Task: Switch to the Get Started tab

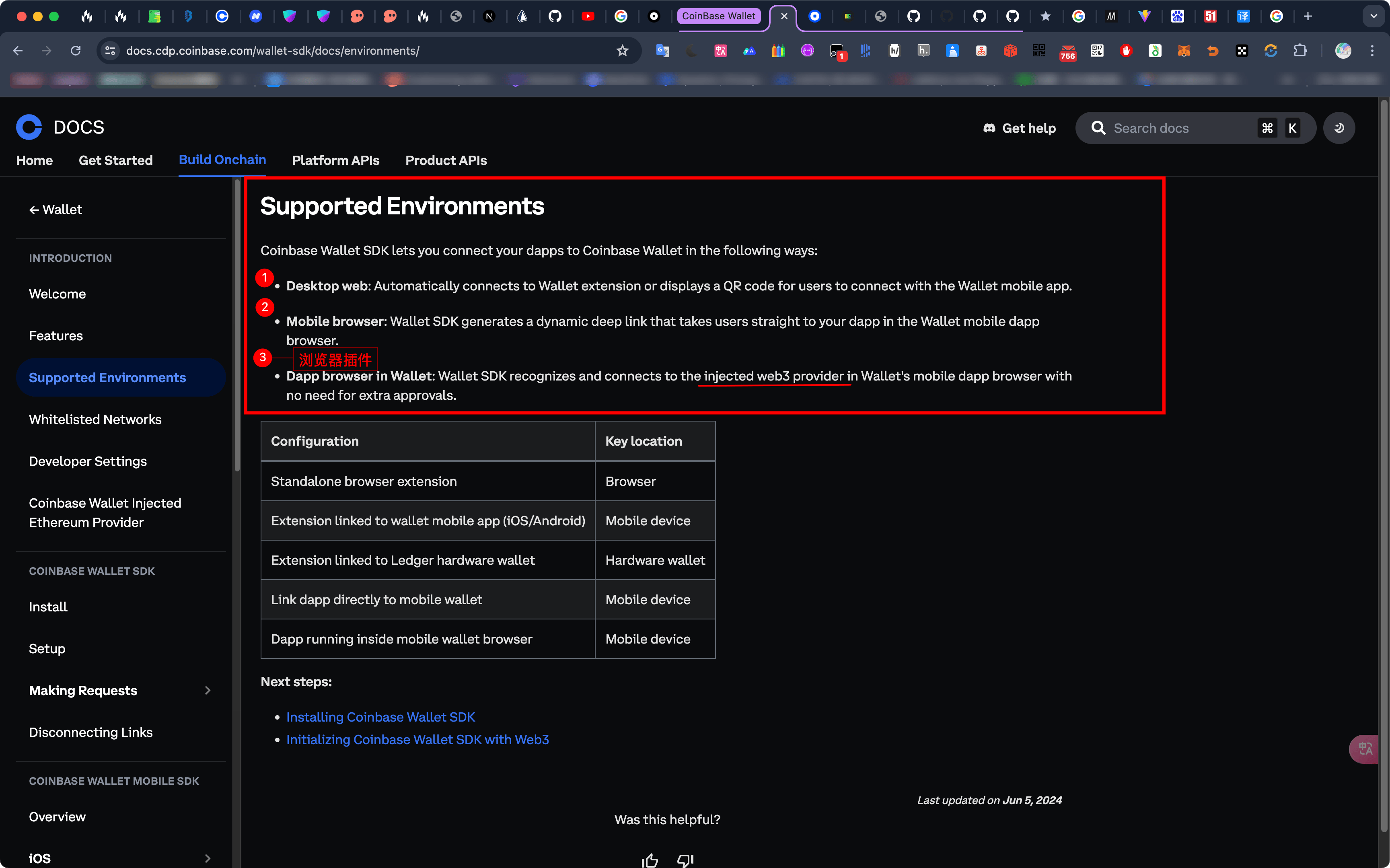Action: 115,160
